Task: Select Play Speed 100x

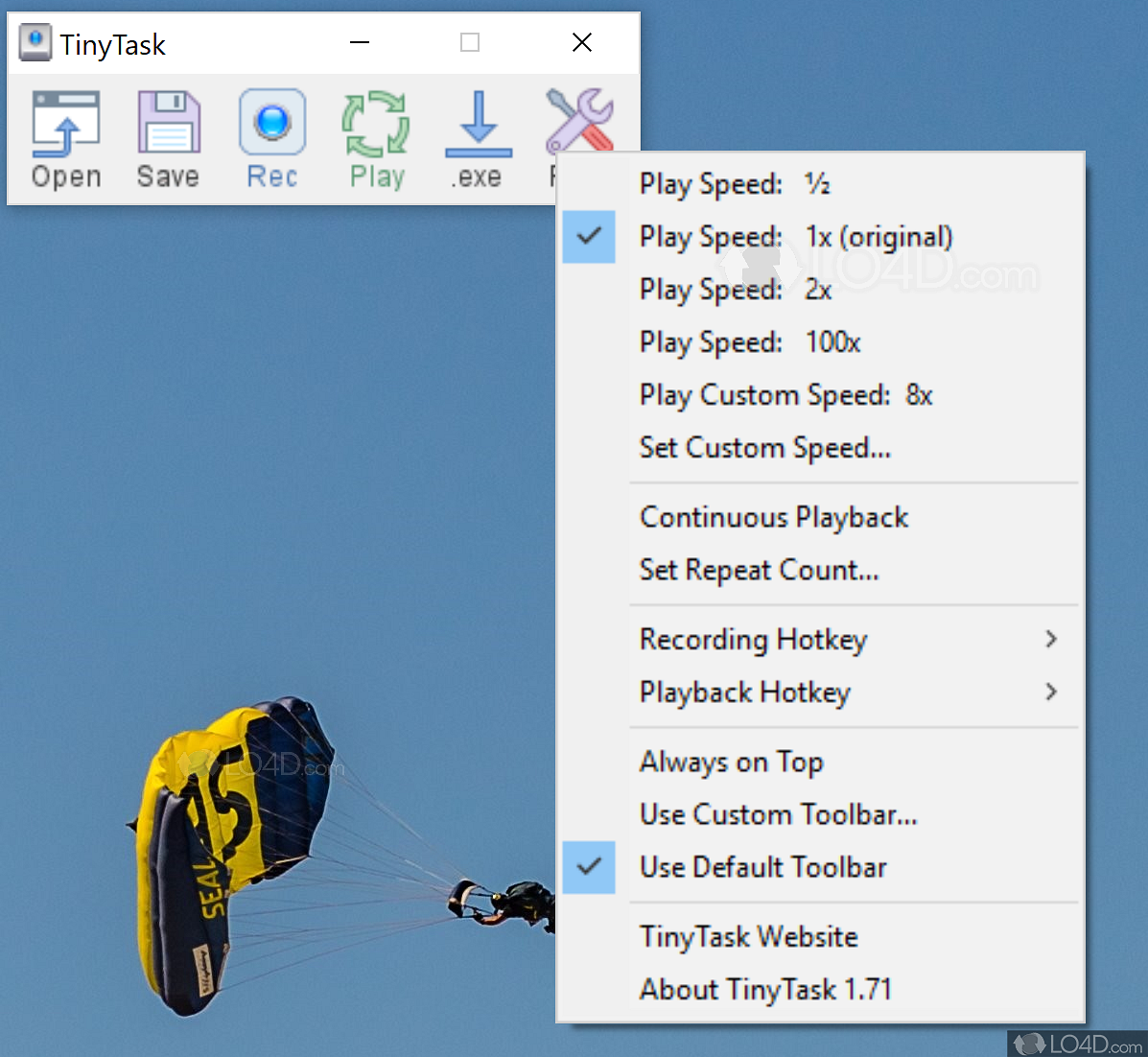Action: pyautogui.click(x=749, y=342)
